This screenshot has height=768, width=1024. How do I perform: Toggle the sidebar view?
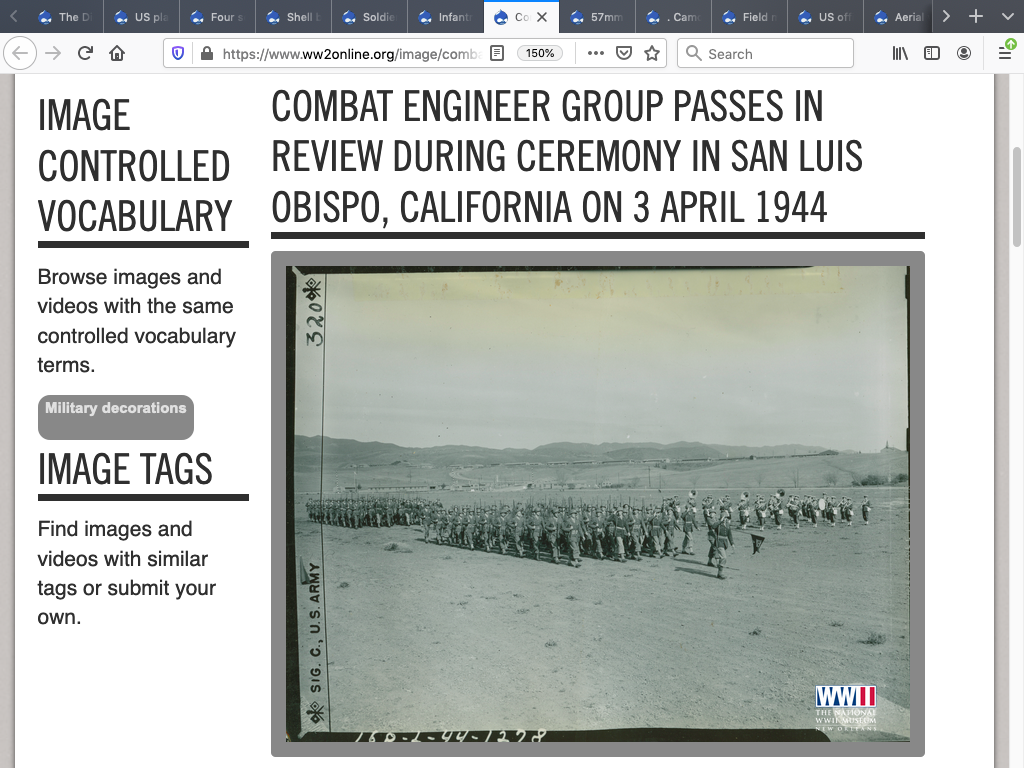(932, 54)
